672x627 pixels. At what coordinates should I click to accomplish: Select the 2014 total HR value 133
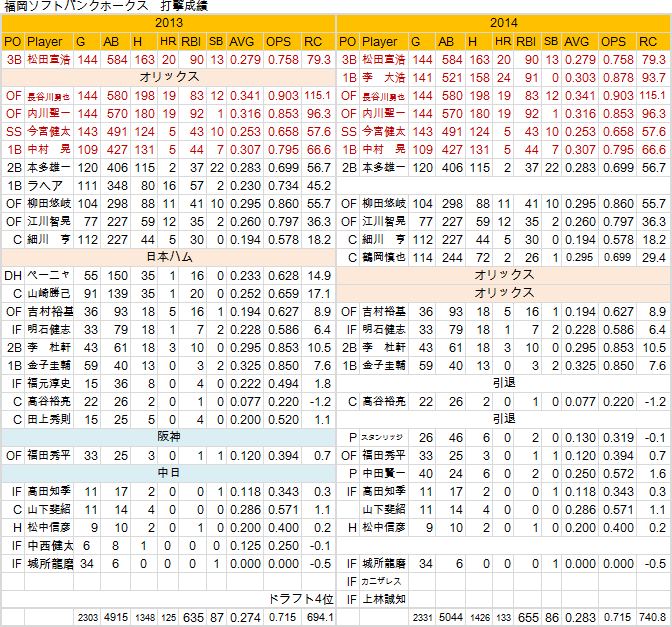[x=503, y=618]
